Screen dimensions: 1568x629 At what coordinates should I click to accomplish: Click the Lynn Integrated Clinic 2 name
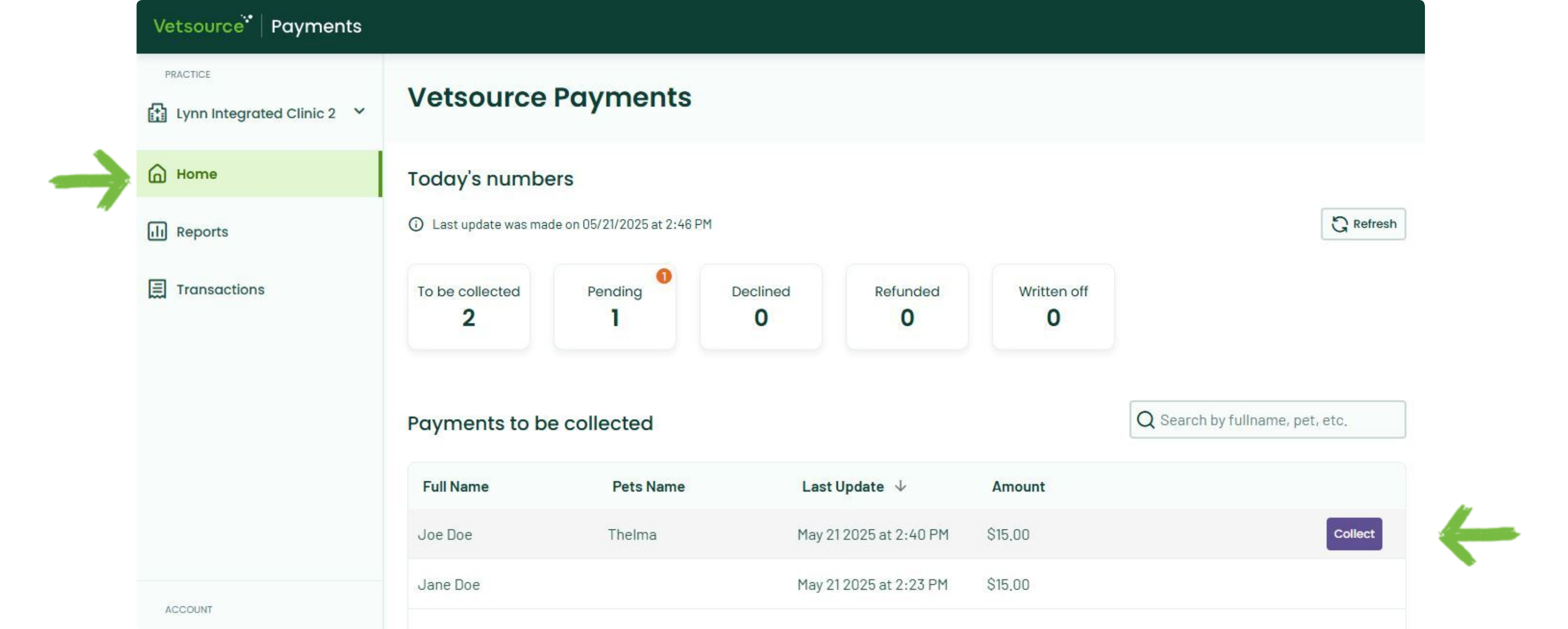(256, 113)
